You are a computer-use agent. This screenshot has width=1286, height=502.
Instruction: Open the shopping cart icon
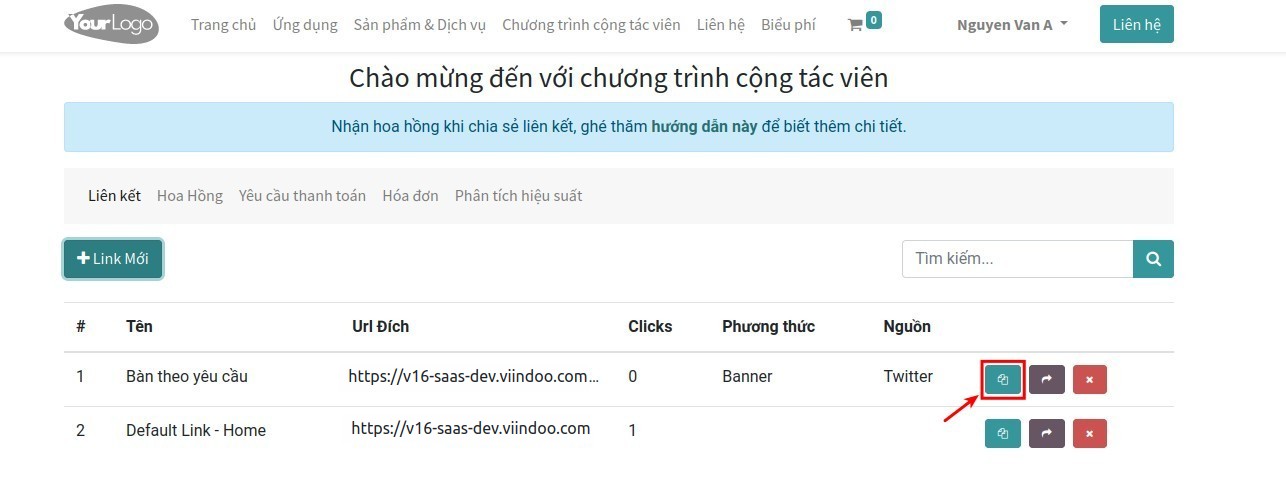(856, 25)
